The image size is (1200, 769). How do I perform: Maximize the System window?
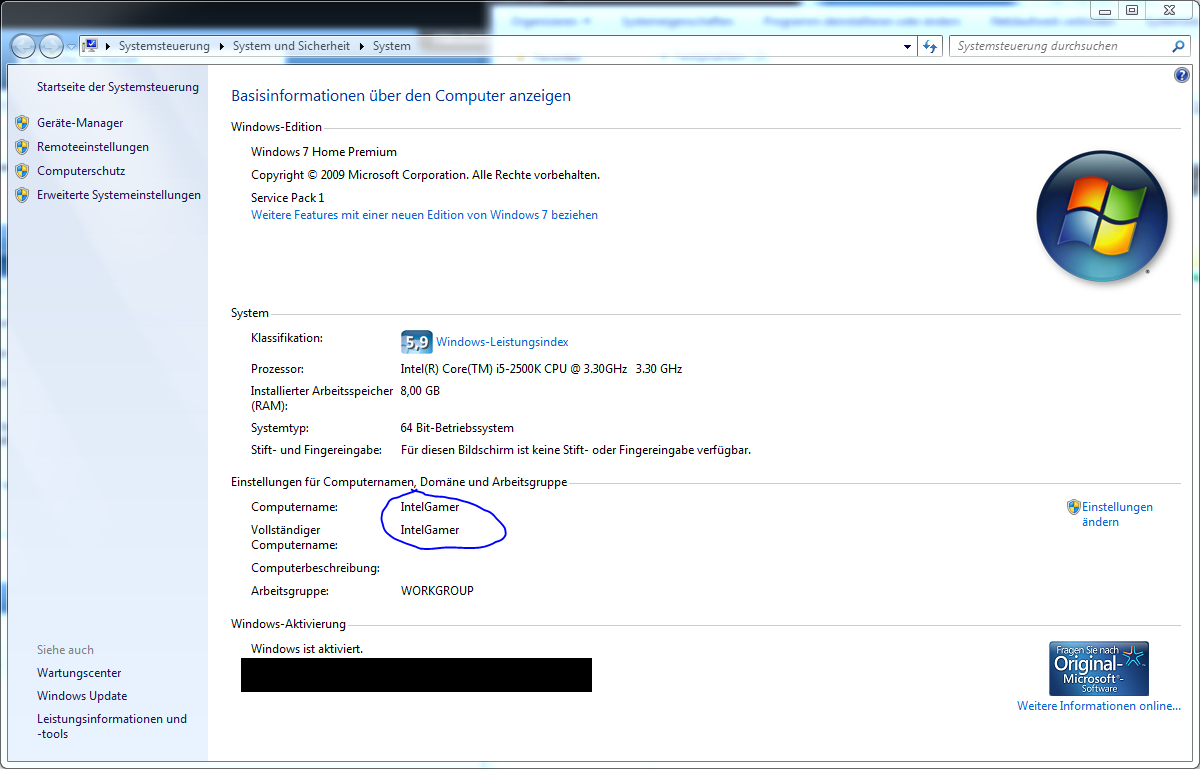(x=1131, y=10)
